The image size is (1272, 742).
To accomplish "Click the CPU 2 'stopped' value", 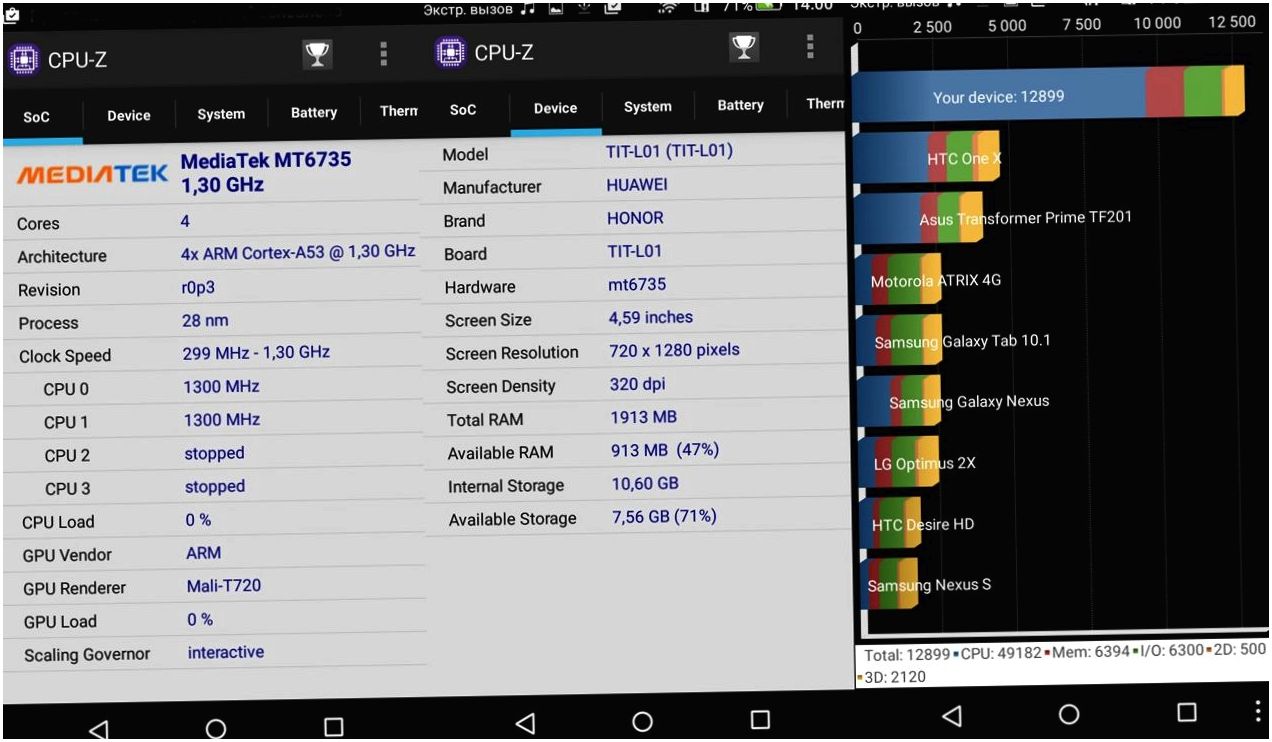I will 214,453.
